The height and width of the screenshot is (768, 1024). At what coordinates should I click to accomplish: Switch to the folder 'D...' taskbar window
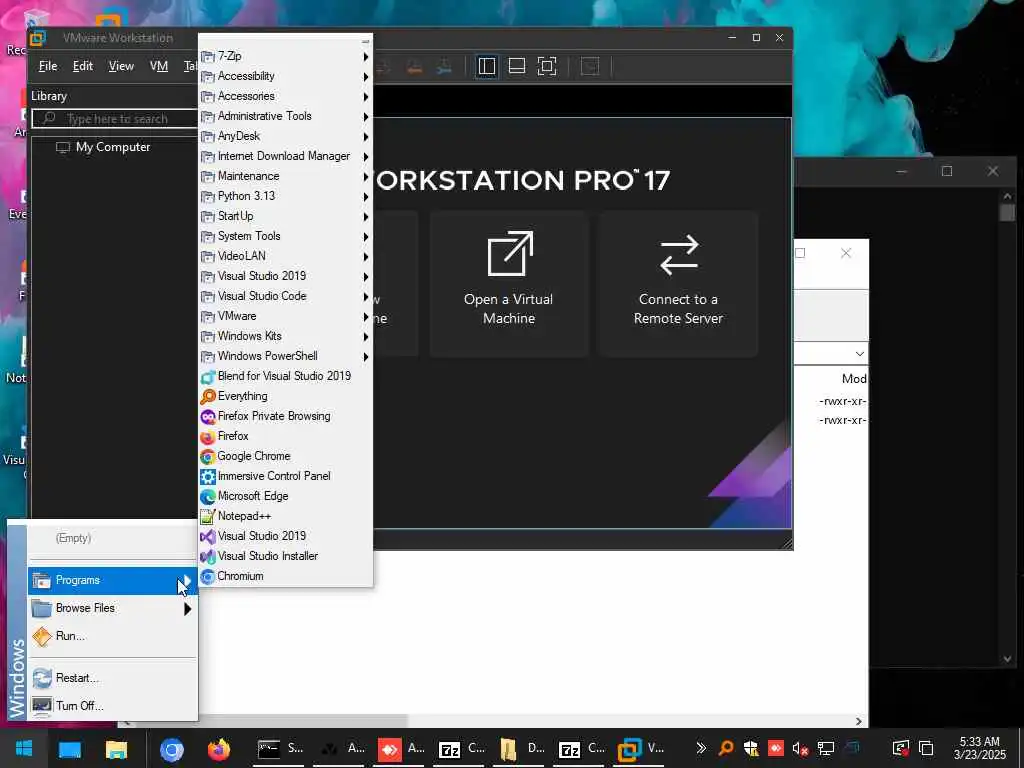tap(520, 749)
